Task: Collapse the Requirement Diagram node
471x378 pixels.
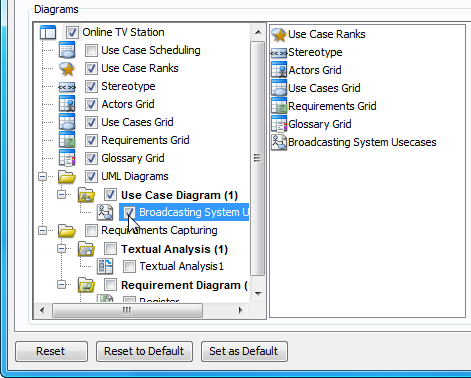Action: tap(62, 284)
